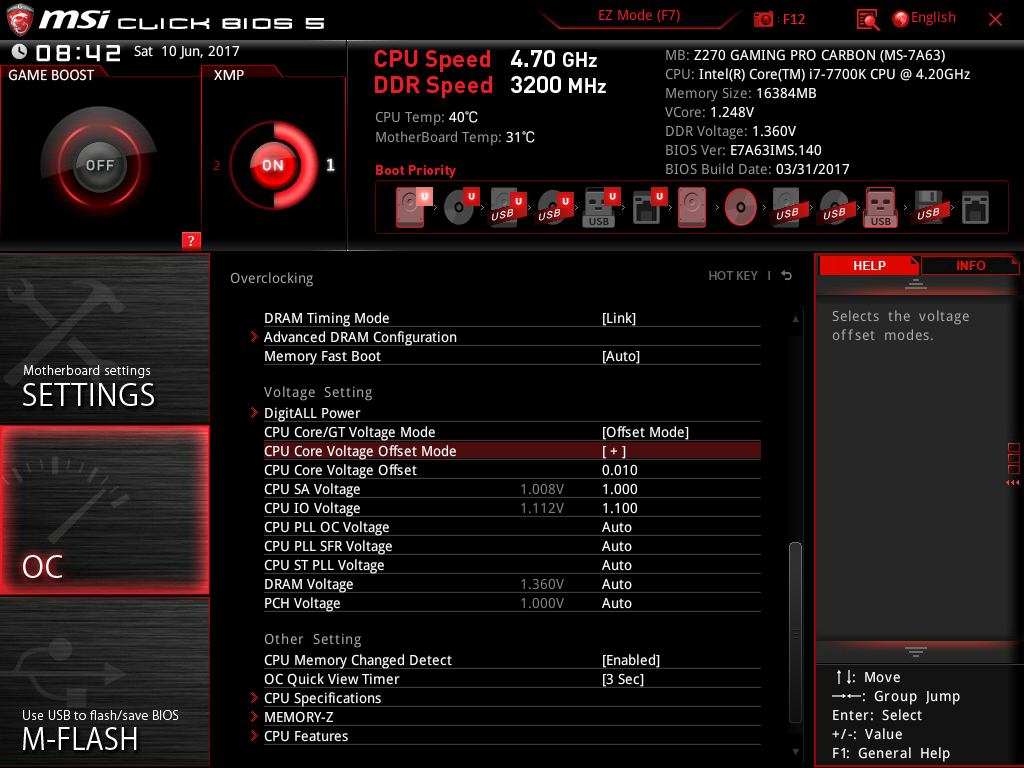Image resolution: width=1024 pixels, height=768 pixels.
Task: Open Memory Fast Boot [Auto] option
Action: coord(512,356)
